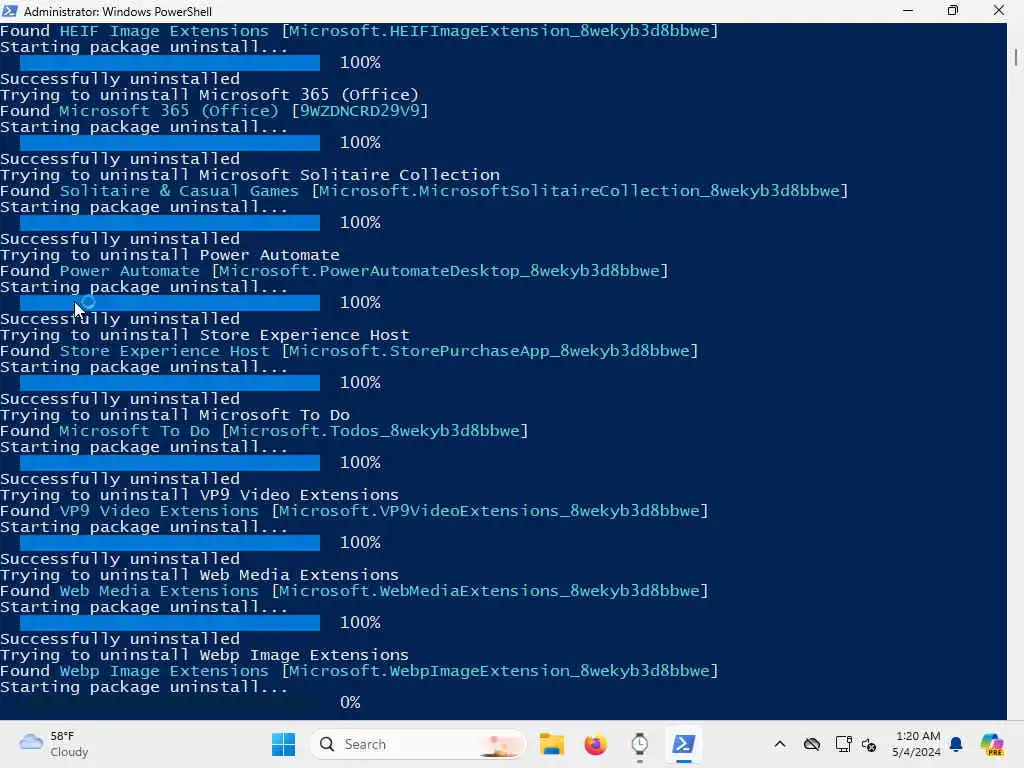Image resolution: width=1024 pixels, height=768 pixels.
Task: Click the HEIF Image Extensions uninstall progress bar
Action: click(x=170, y=63)
